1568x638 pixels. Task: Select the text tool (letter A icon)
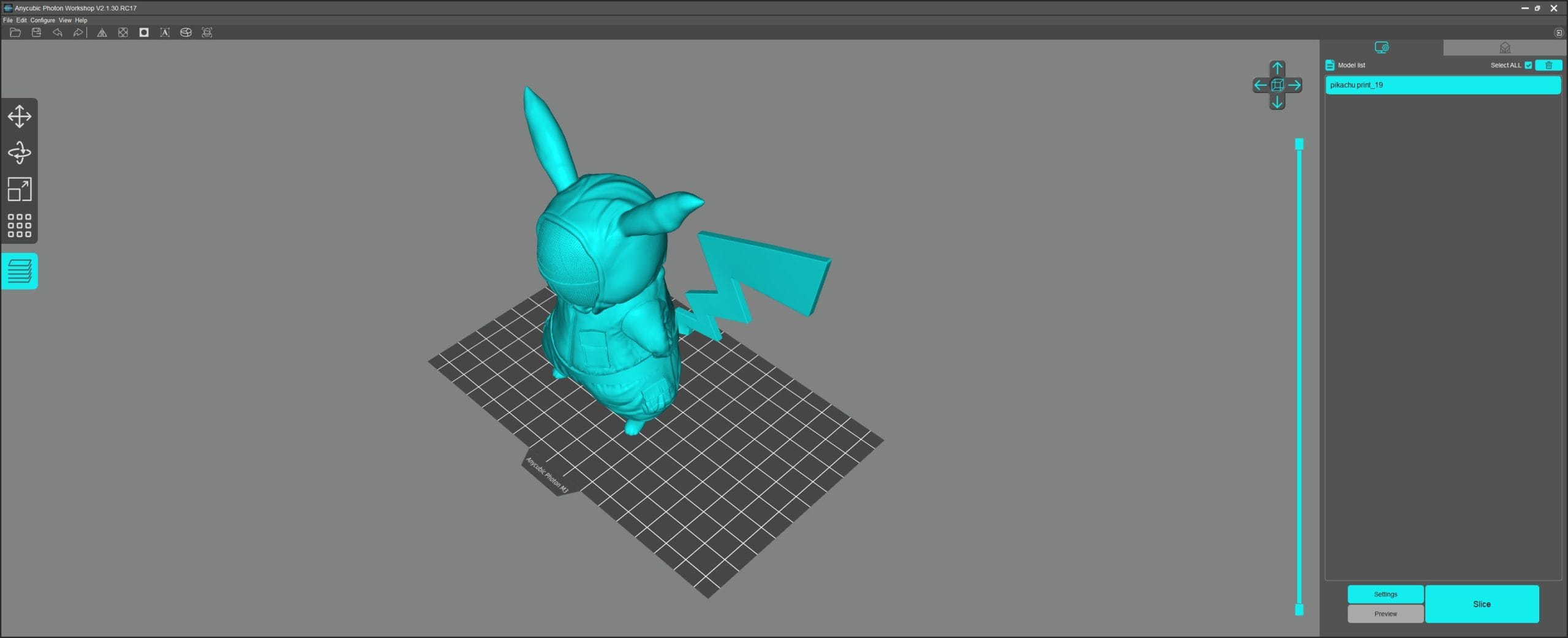click(165, 32)
